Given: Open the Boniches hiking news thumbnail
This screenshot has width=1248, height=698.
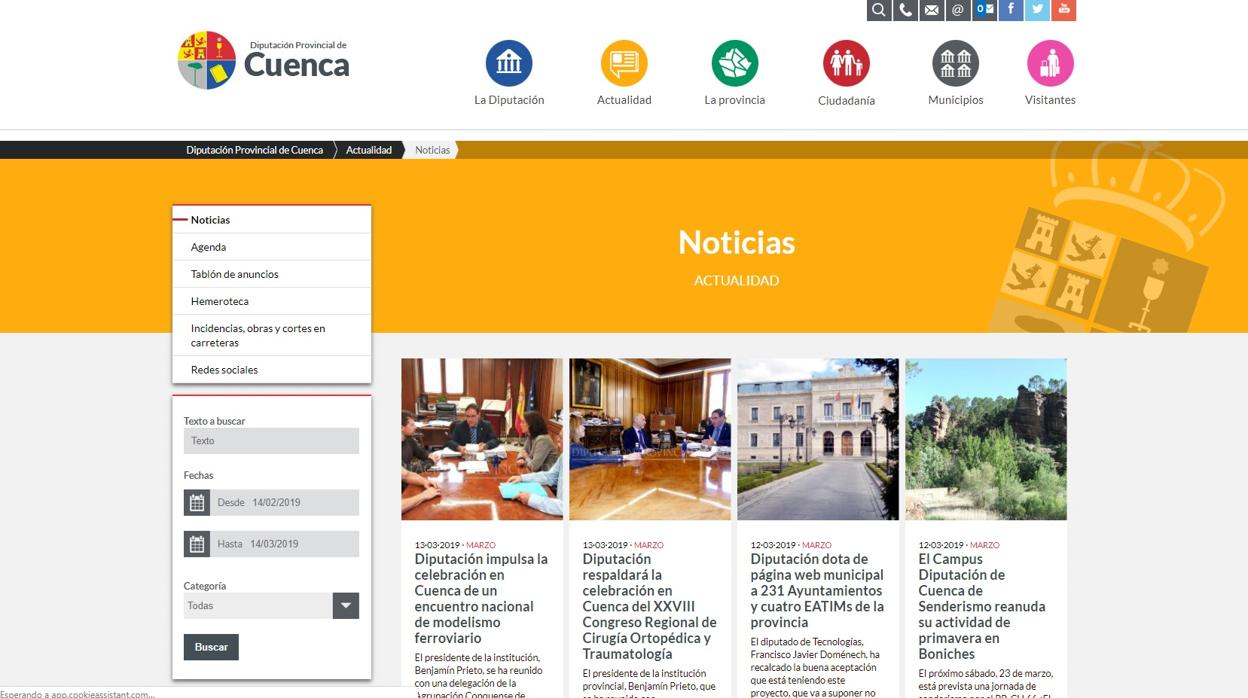Looking at the screenshot, I should tap(985, 439).
